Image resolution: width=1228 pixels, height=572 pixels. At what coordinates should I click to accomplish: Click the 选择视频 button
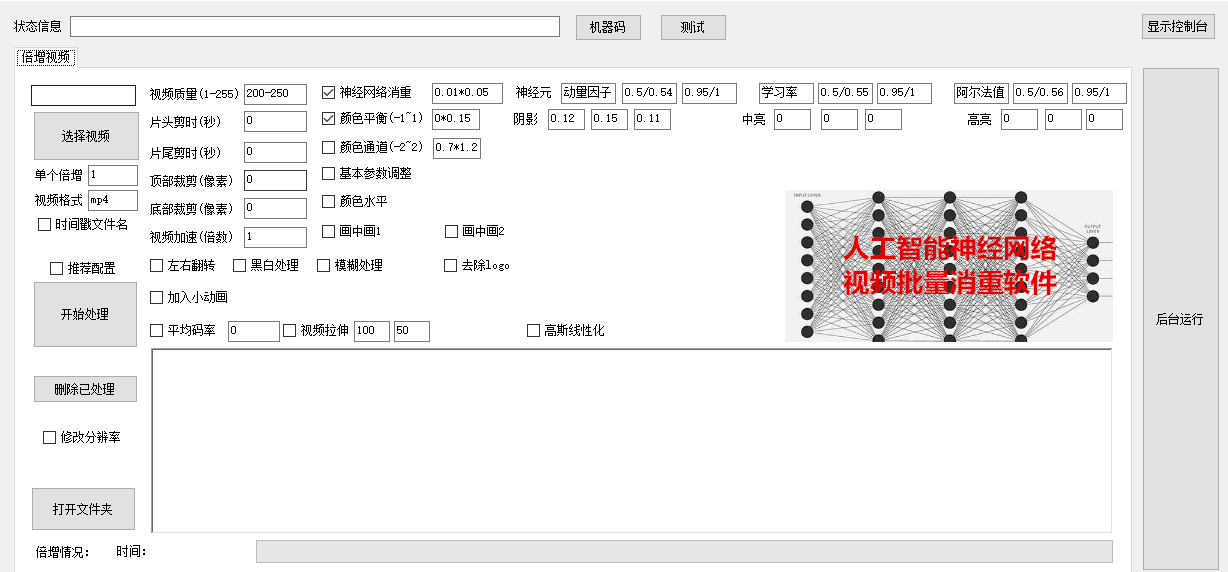click(85, 136)
